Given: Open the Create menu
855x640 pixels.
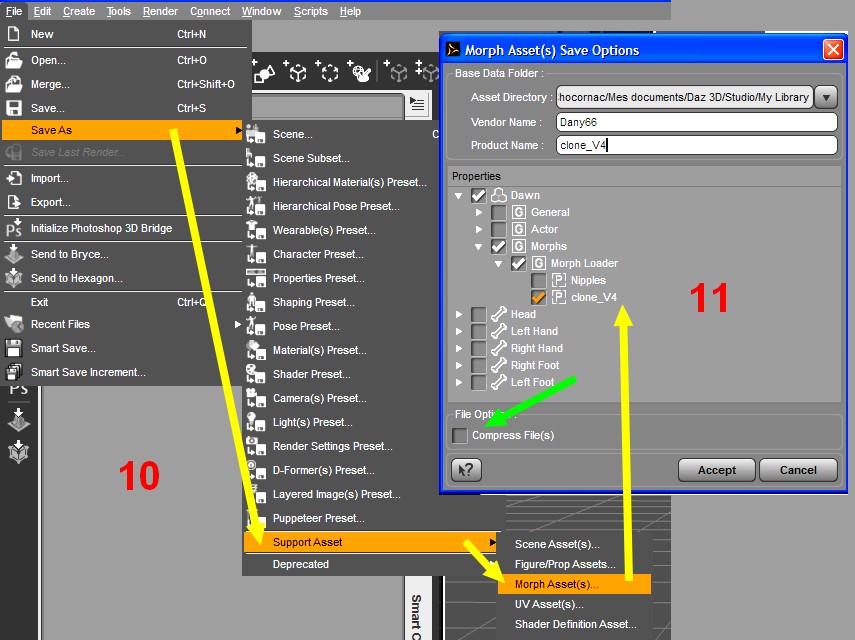Looking at the screenshot, I should 79,11.
